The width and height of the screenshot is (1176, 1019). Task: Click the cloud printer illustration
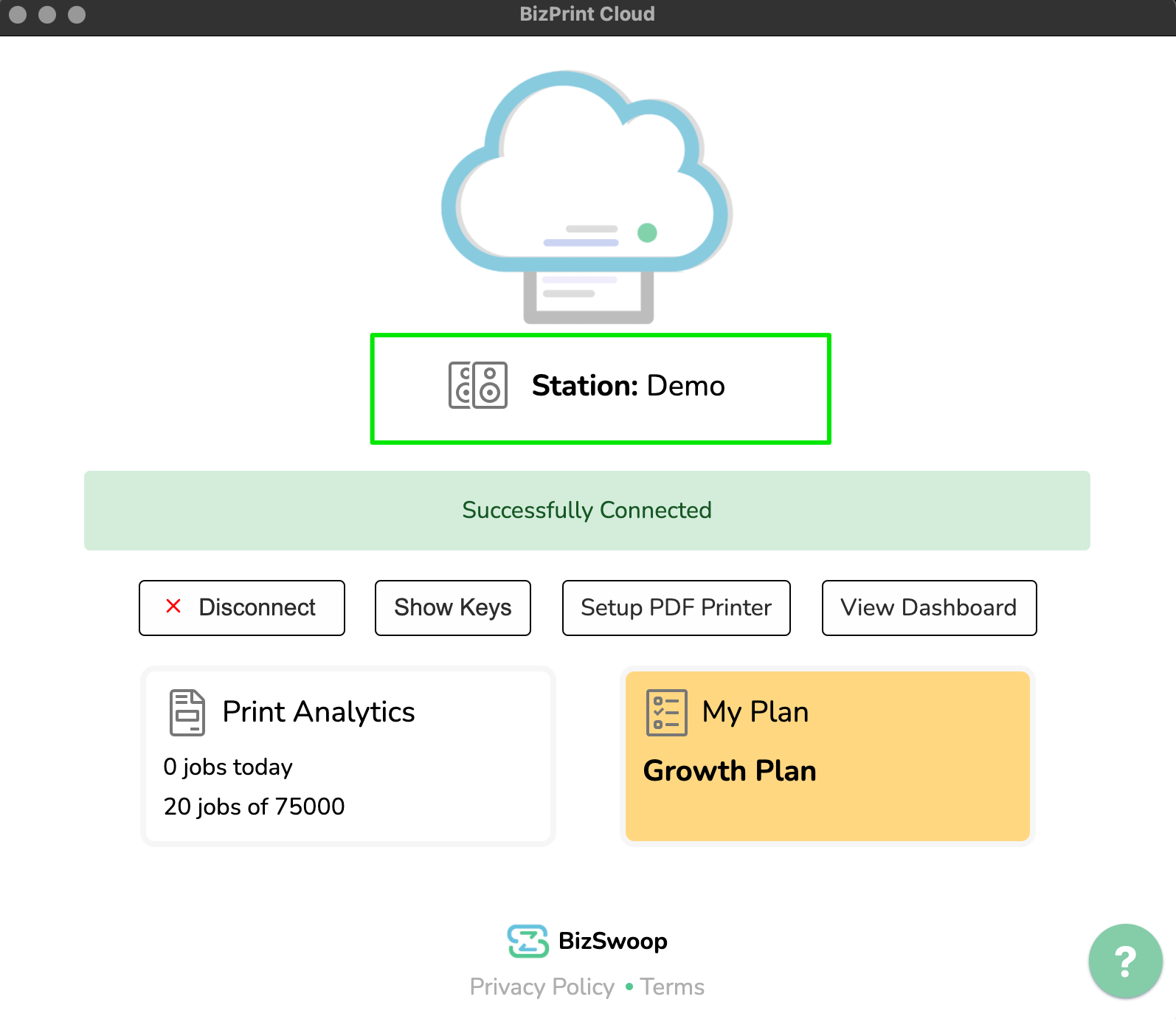click(x=587, y=196)
